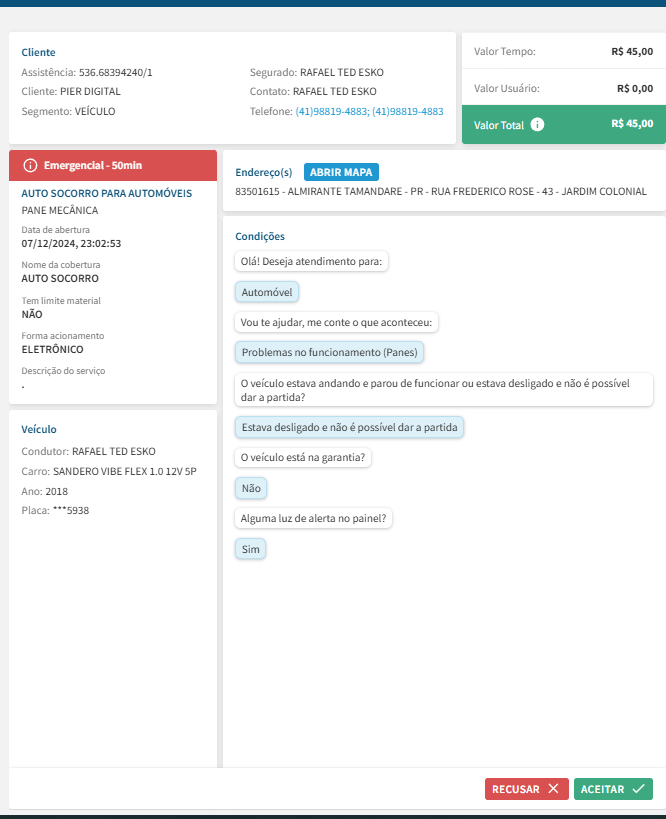Click the Não answer chip
The width and height of the screenshot is (666, 819).
(251, 488)
